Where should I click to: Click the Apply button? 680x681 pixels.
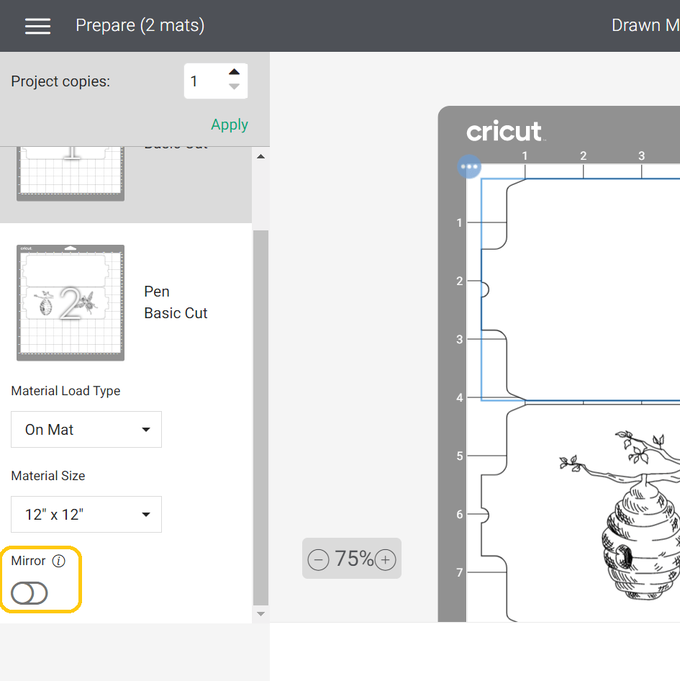pos(229,125)
